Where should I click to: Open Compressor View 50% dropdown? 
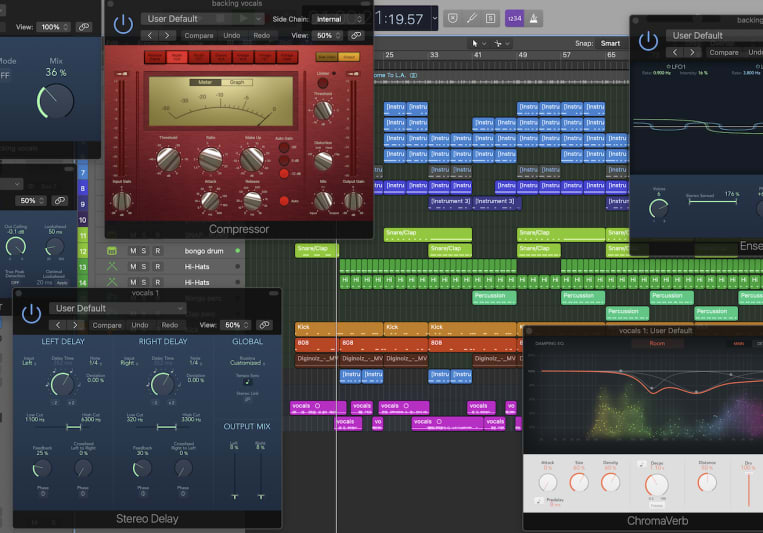(x=328, y=36)
